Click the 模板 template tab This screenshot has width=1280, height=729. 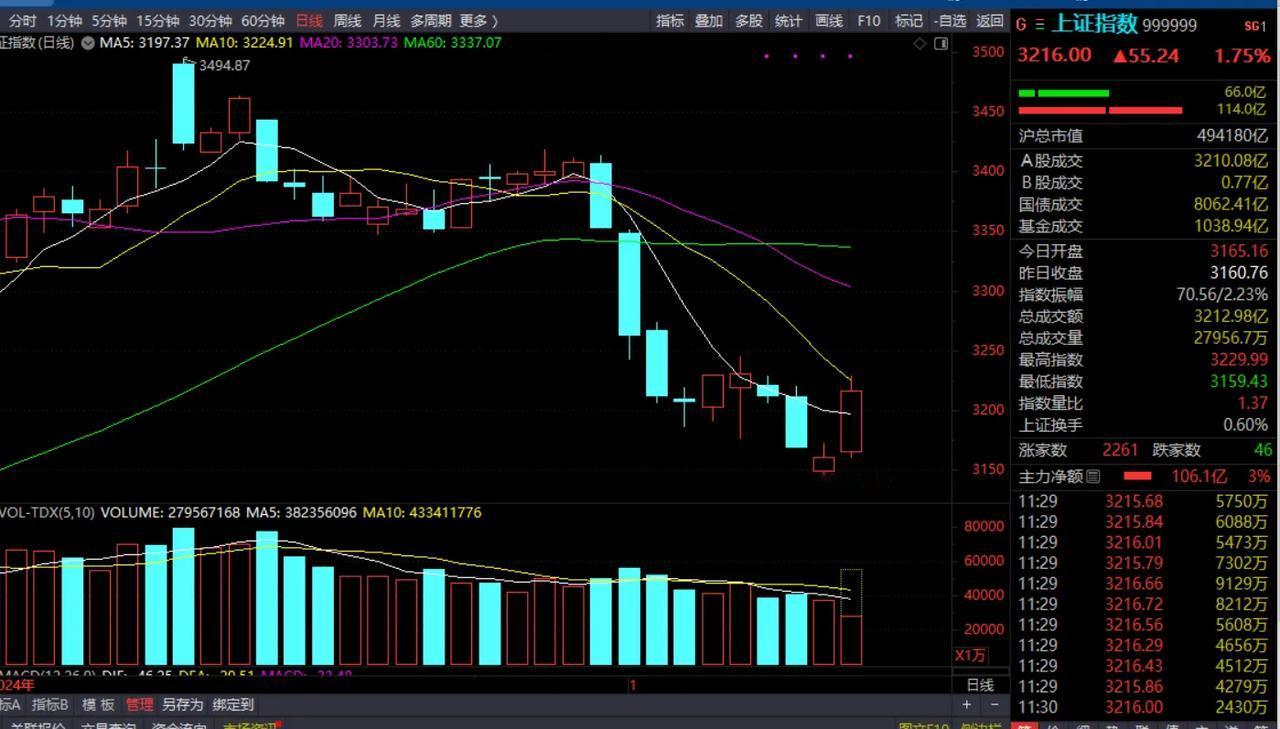coord(98,704)
